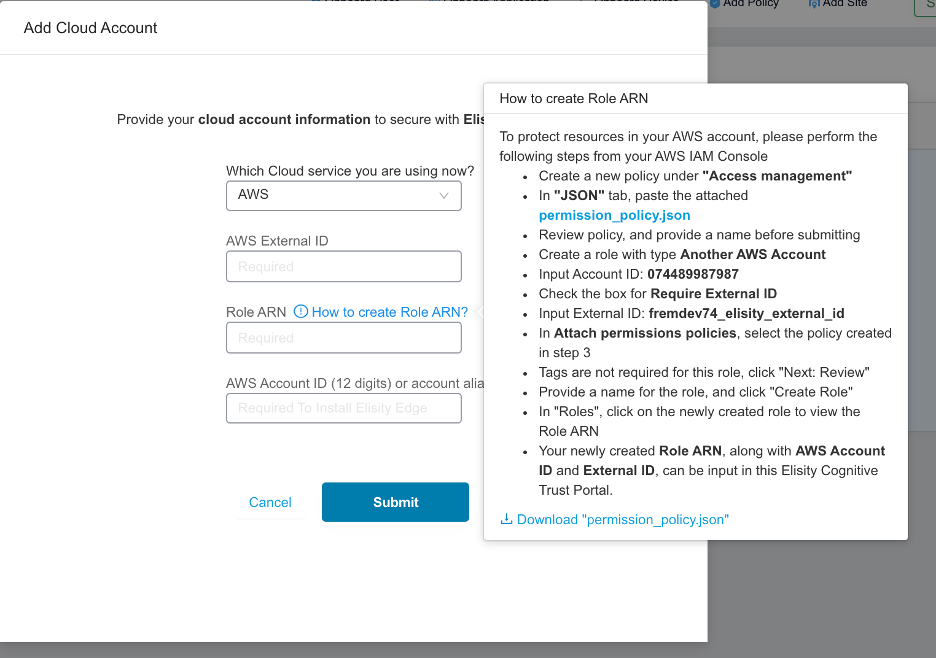The image size is (936, 658).
Task: Cancel adding the cloud account
Action: (x=270, y=502)
